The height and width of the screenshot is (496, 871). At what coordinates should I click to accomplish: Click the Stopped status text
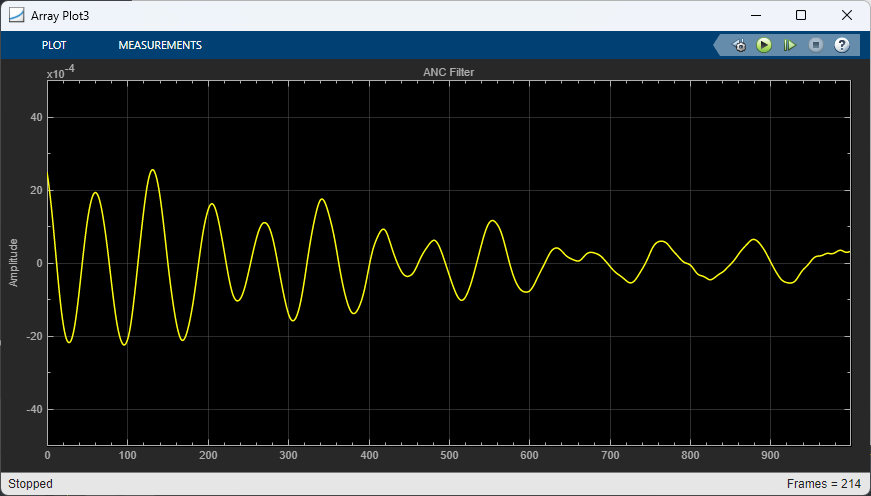pyautogui.click(x=31, y=484)
